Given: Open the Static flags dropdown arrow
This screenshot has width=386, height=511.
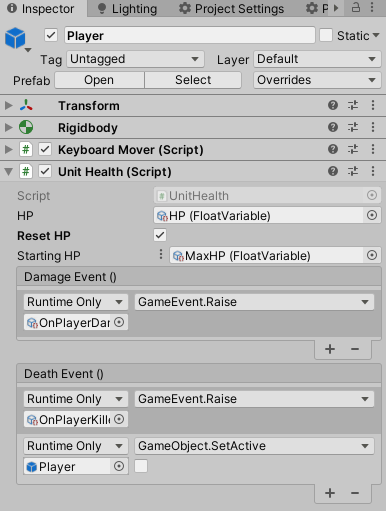Looking at the screenshot, I should point(376,35).
